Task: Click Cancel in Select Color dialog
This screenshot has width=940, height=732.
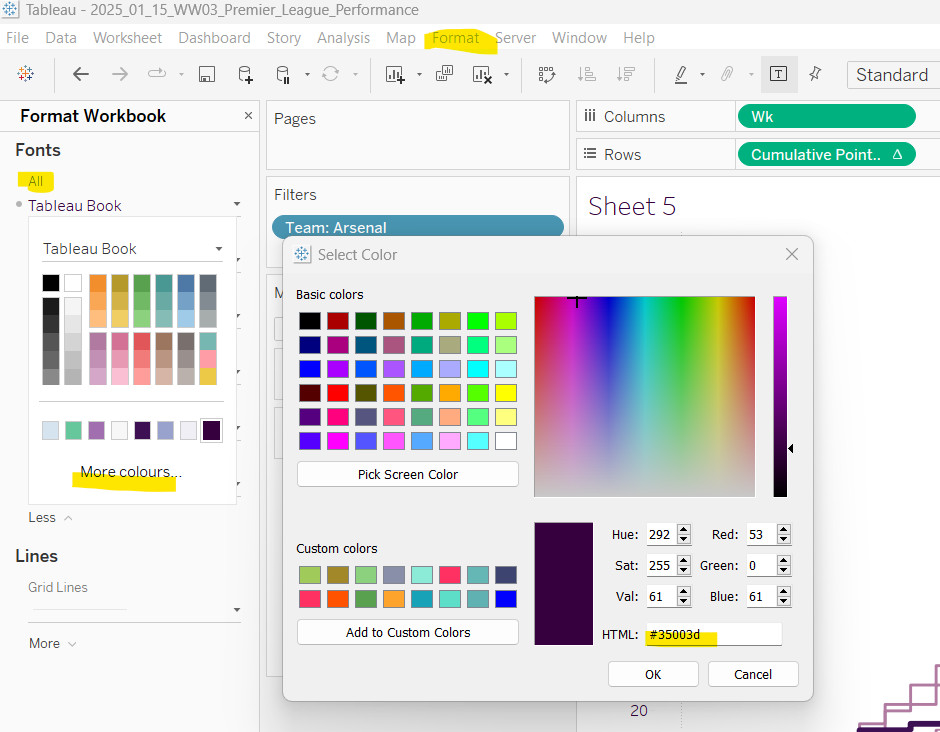Action: click(x=753, y=674)
